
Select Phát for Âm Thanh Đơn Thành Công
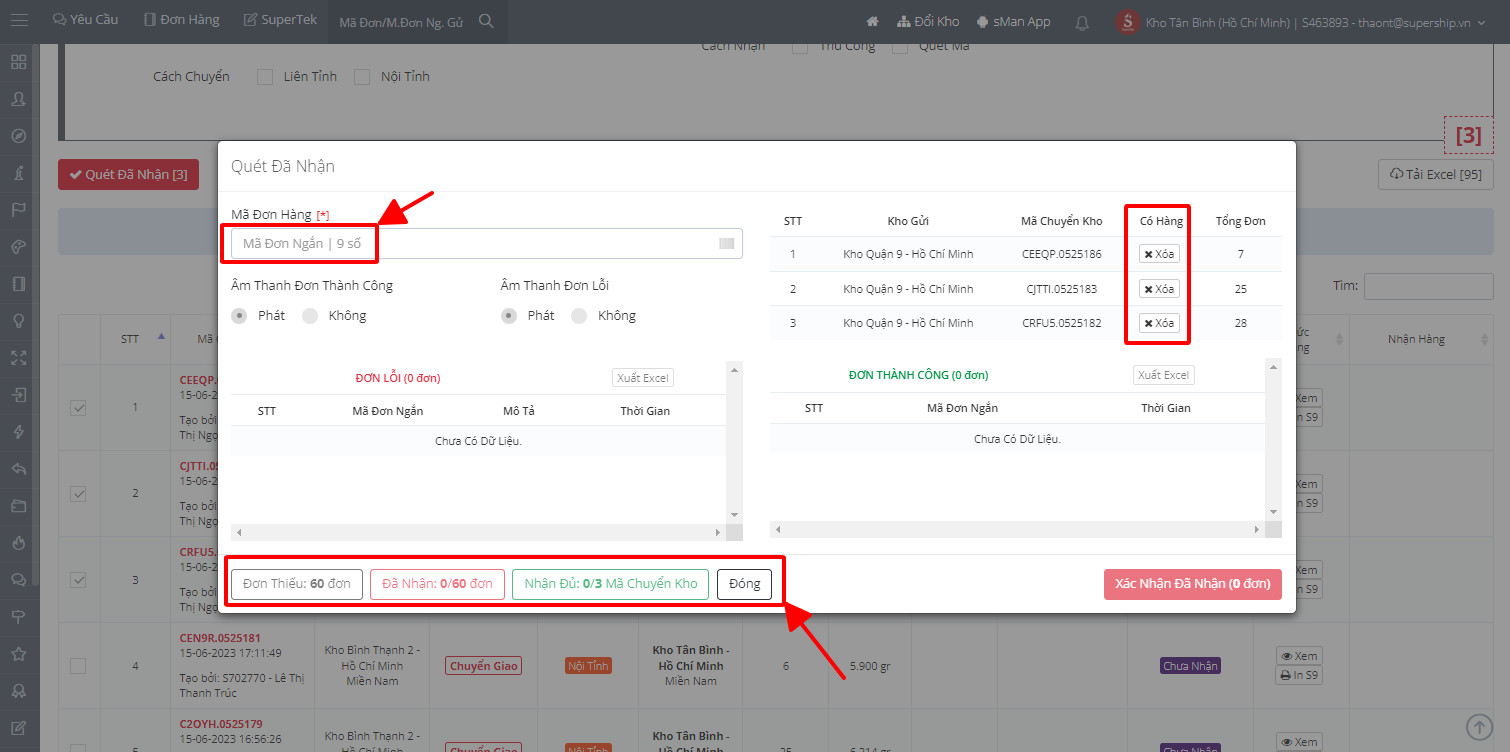click(x=240, y=316)
